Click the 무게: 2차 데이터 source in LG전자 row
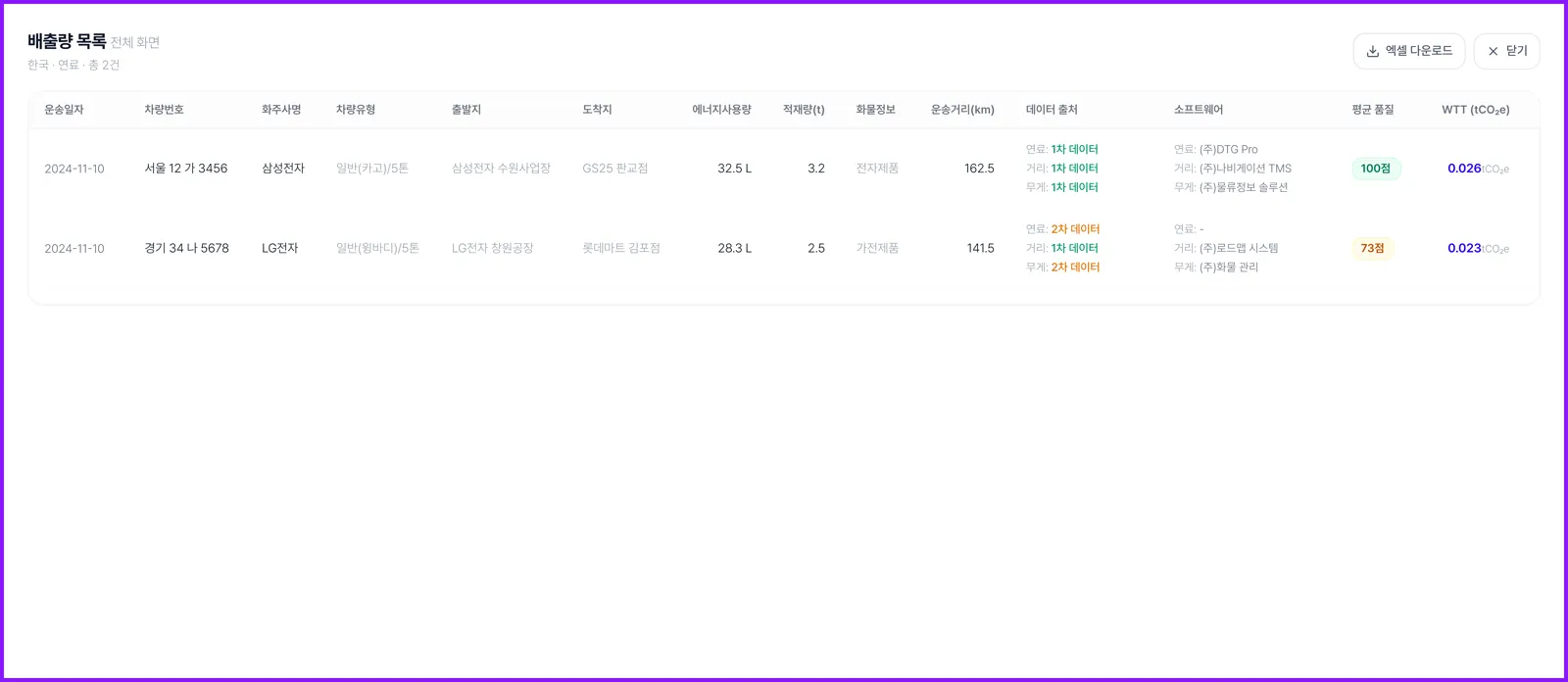Screen dimensions: 1568x682 click(x=1063, y=268)
